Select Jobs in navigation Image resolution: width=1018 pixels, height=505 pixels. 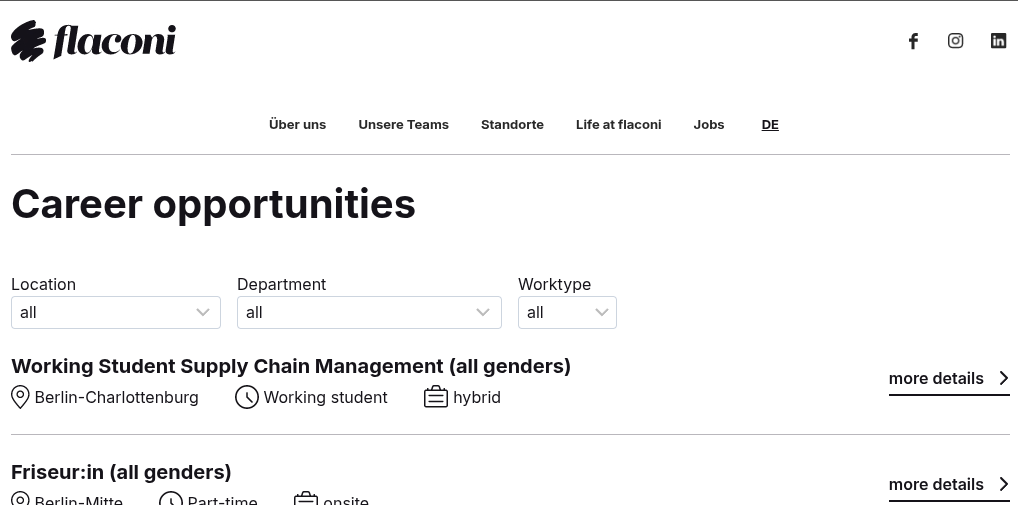point(709,125)
